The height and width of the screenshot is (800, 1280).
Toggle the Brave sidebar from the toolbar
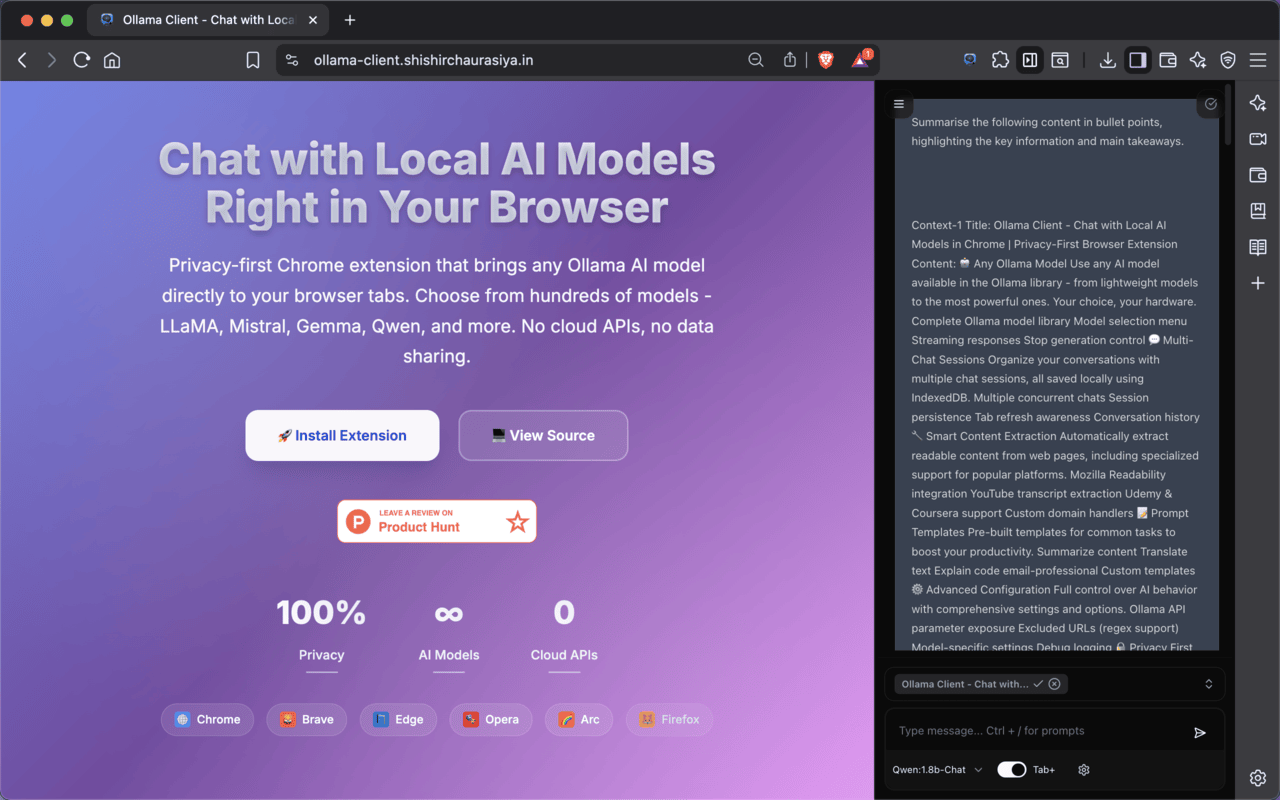pyautogui.click(x=1137, y=60)
